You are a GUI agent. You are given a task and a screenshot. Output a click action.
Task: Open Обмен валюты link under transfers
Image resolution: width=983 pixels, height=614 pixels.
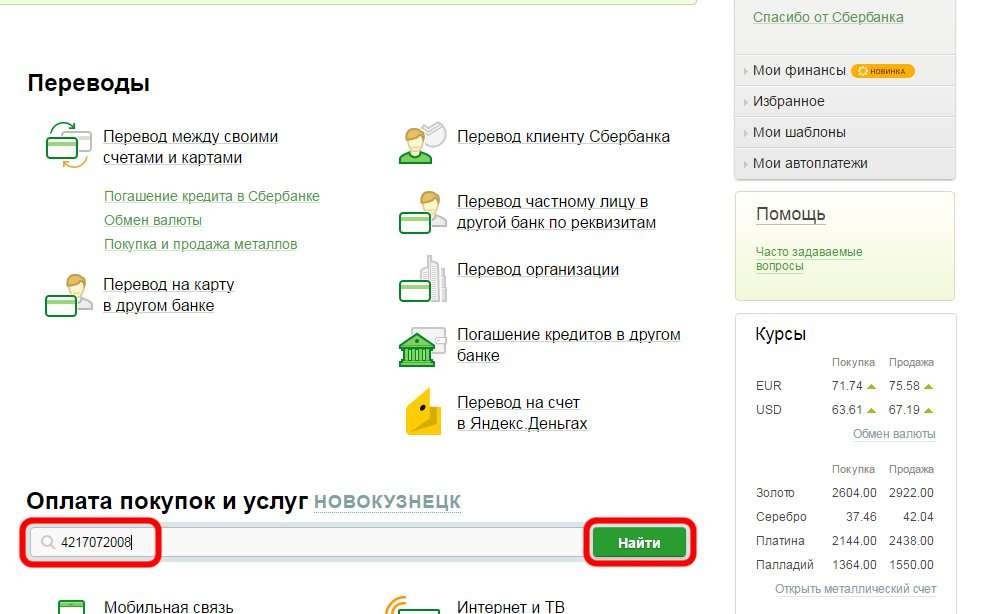pyautogui.click(x=153, y=220)
